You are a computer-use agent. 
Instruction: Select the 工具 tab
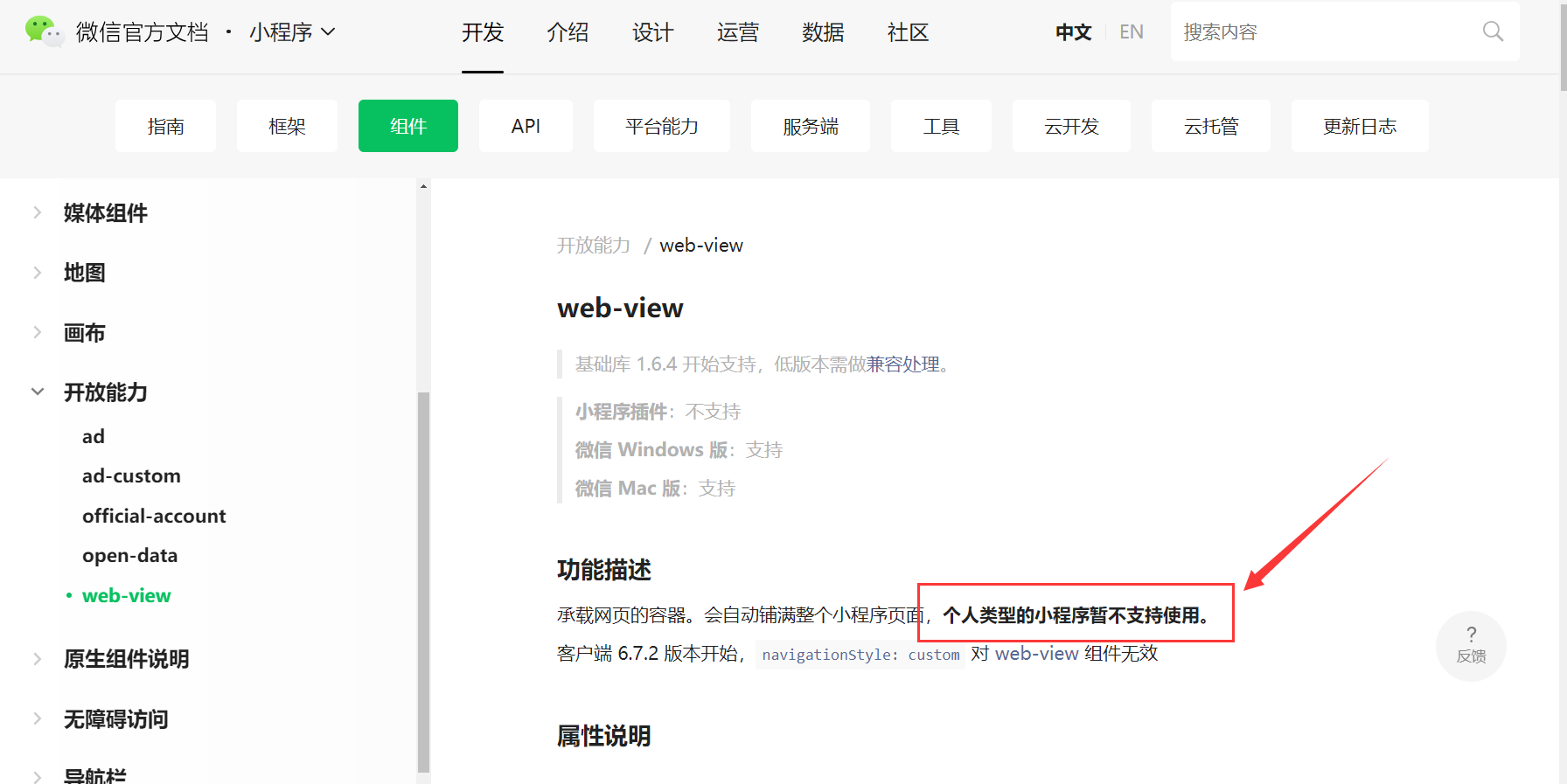pos(942,126)
